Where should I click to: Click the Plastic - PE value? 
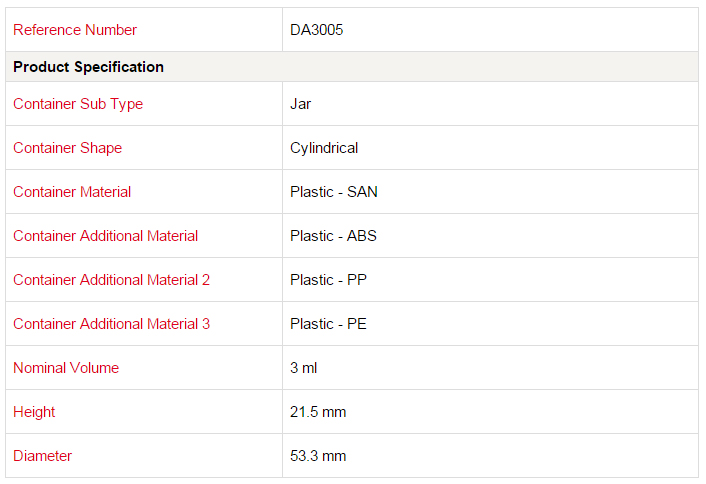328,324
